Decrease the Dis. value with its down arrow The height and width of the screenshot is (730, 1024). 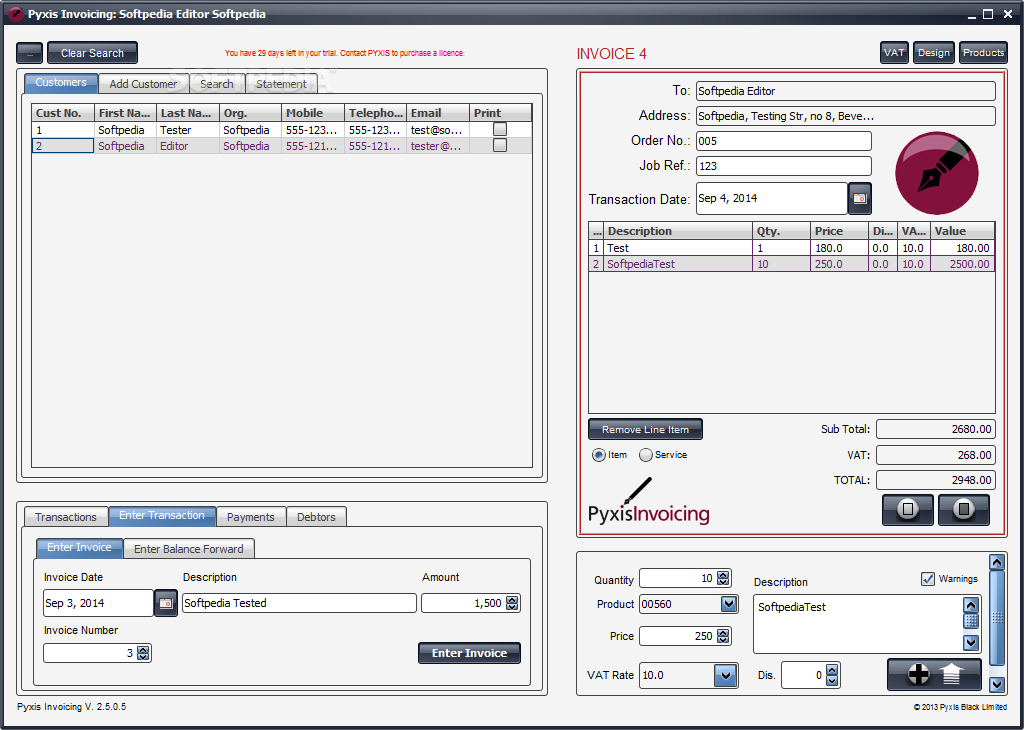(831, 680)
